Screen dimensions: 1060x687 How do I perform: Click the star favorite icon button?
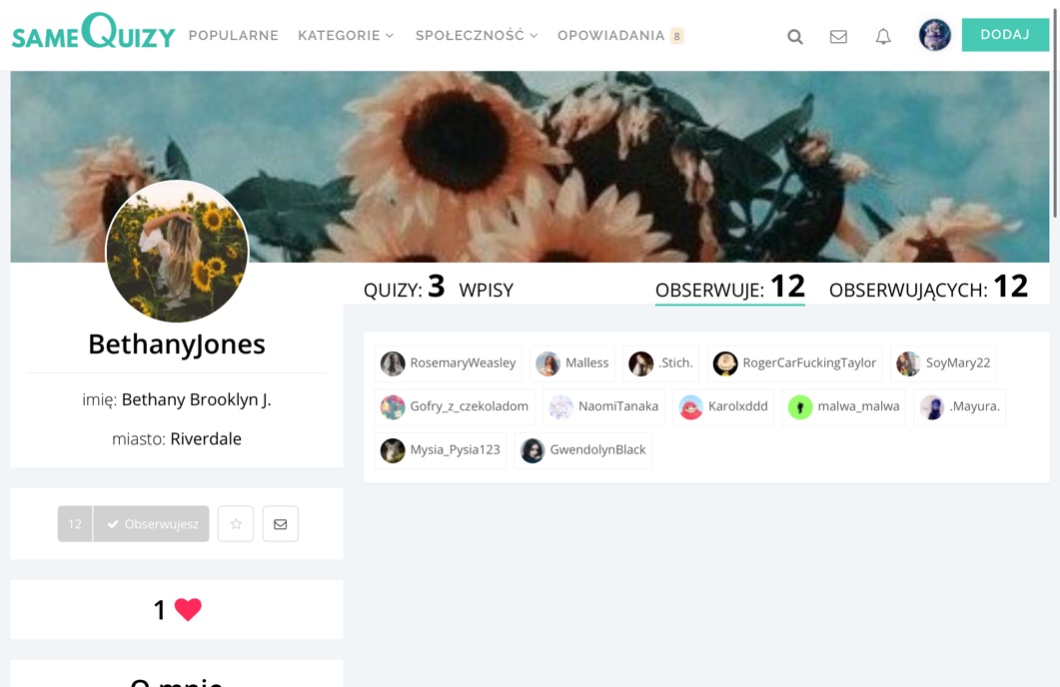coord(236,524)
